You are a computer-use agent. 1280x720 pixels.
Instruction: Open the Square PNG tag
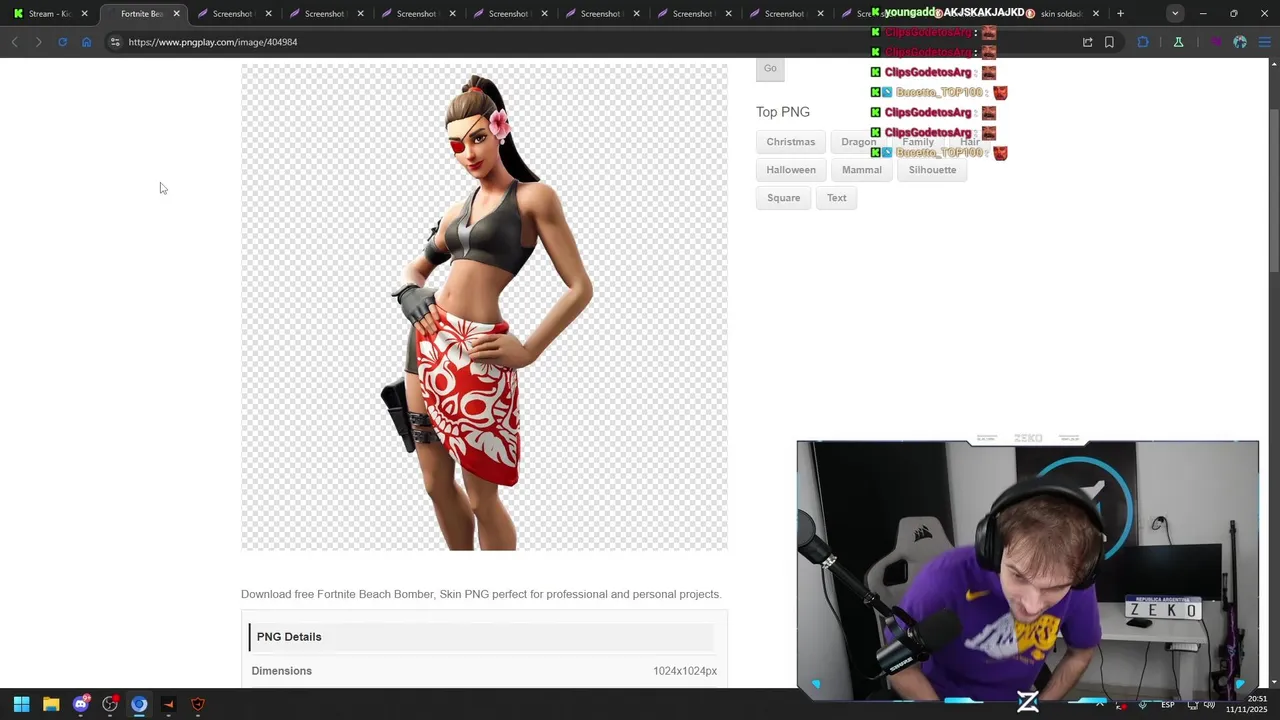(x=784, y=198)
